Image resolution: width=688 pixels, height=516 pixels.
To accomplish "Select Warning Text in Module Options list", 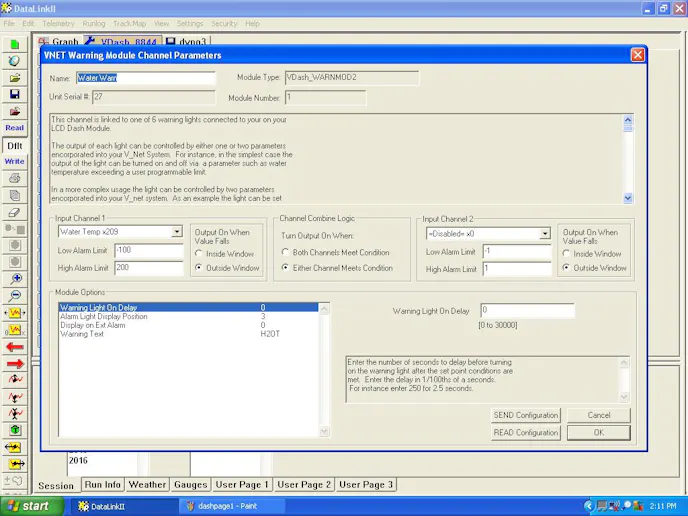I will [x=81, y=334].
